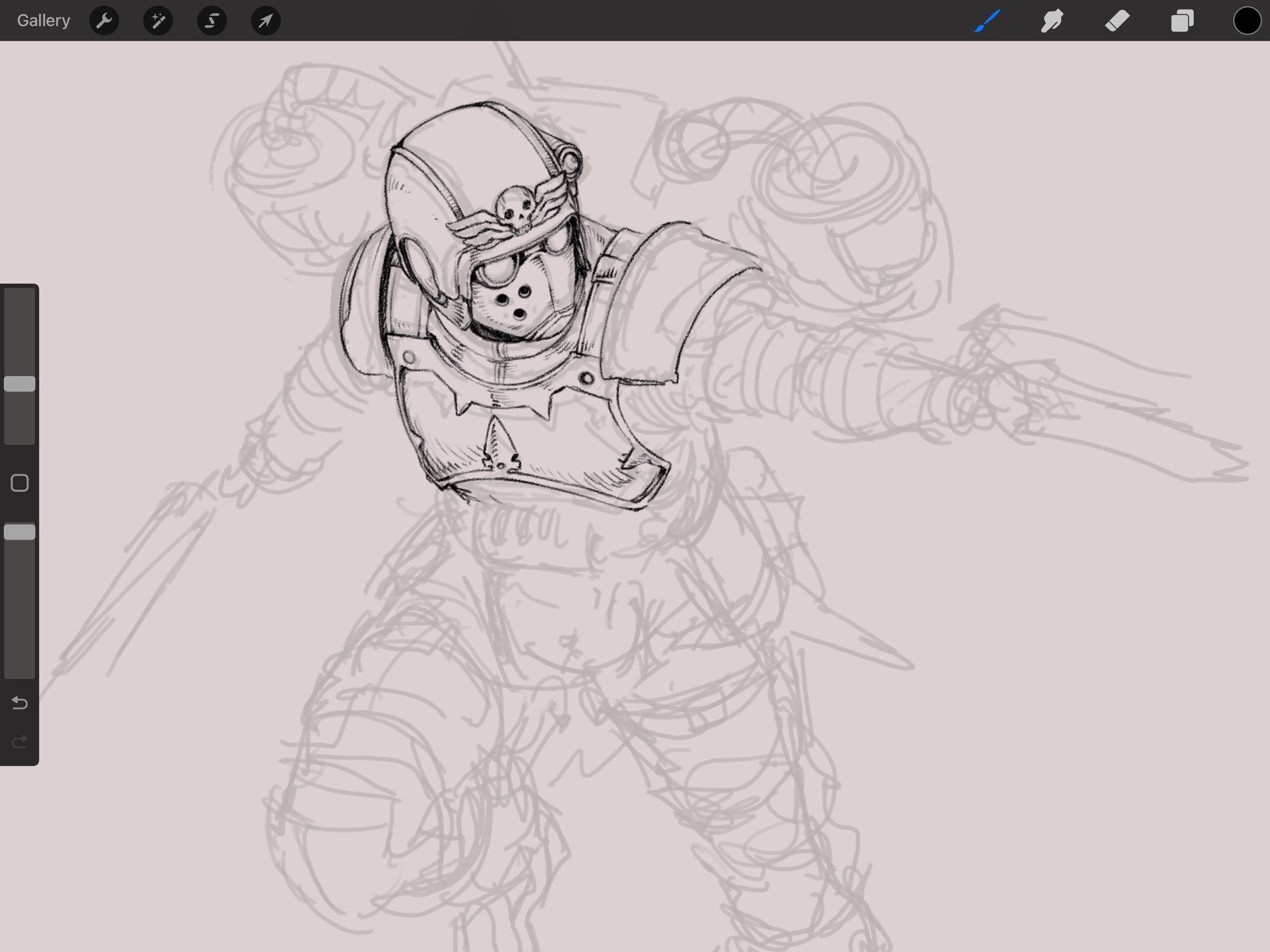The width and height of the screenshot is (1270, 952).
Task: Activate the Transform arrow tool
Action: click(265, 20)
